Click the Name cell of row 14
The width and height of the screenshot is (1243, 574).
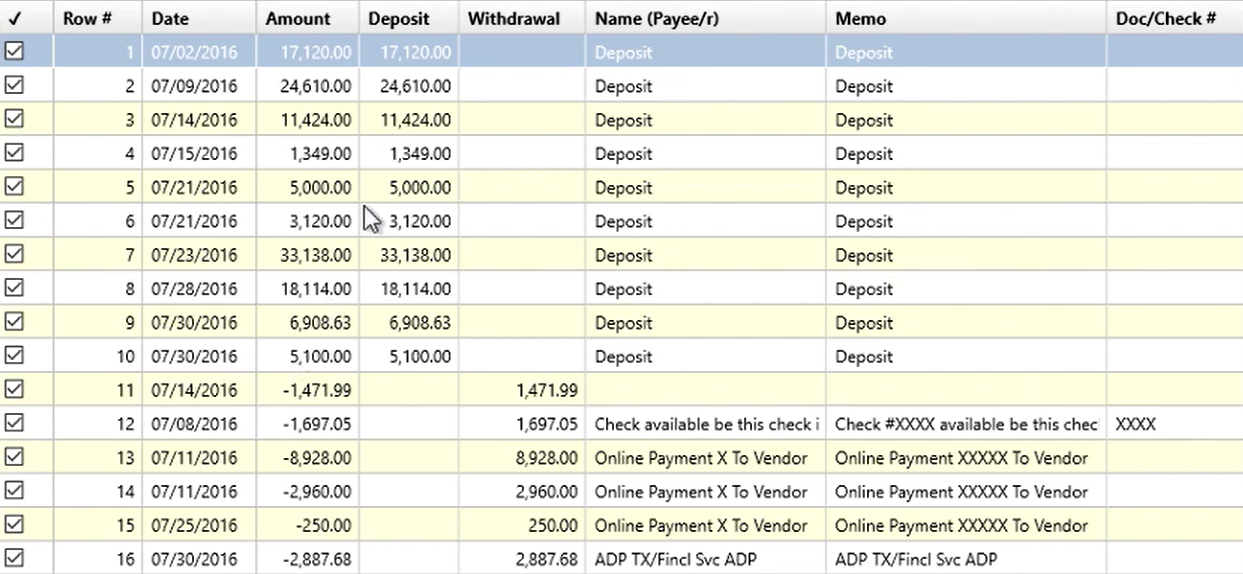click(x=706, y=491)
